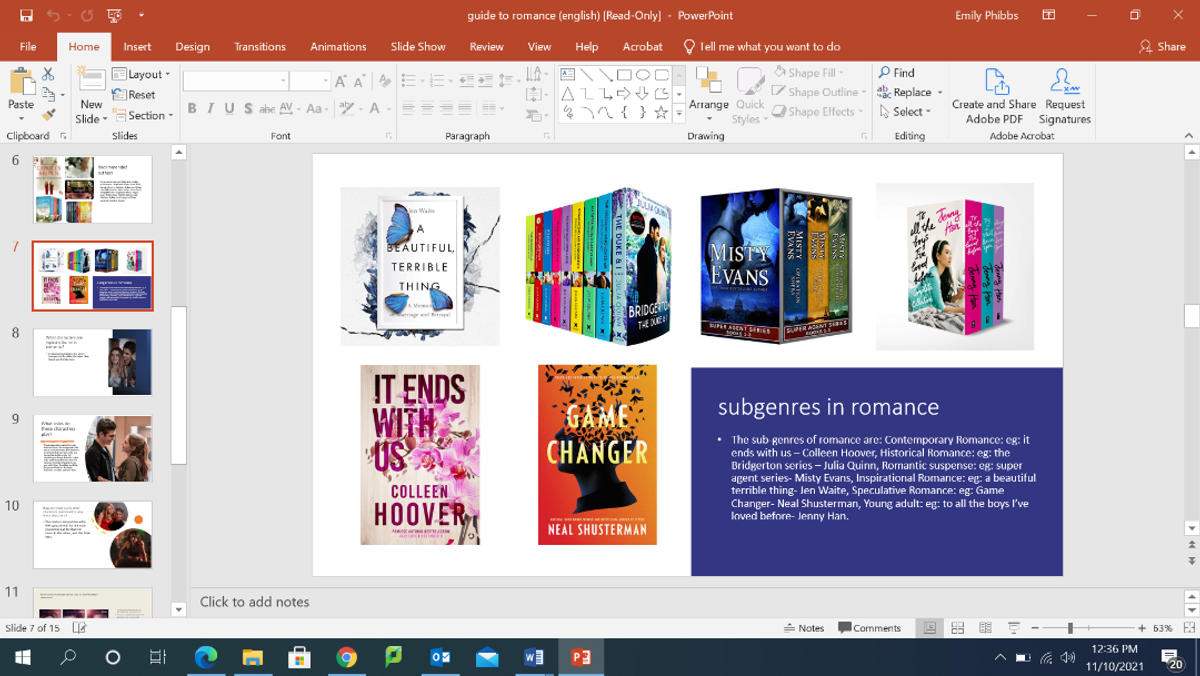Click Create and Share Adobe PDF
This screenshot has height=676, width=1200.
coord(994,96)
